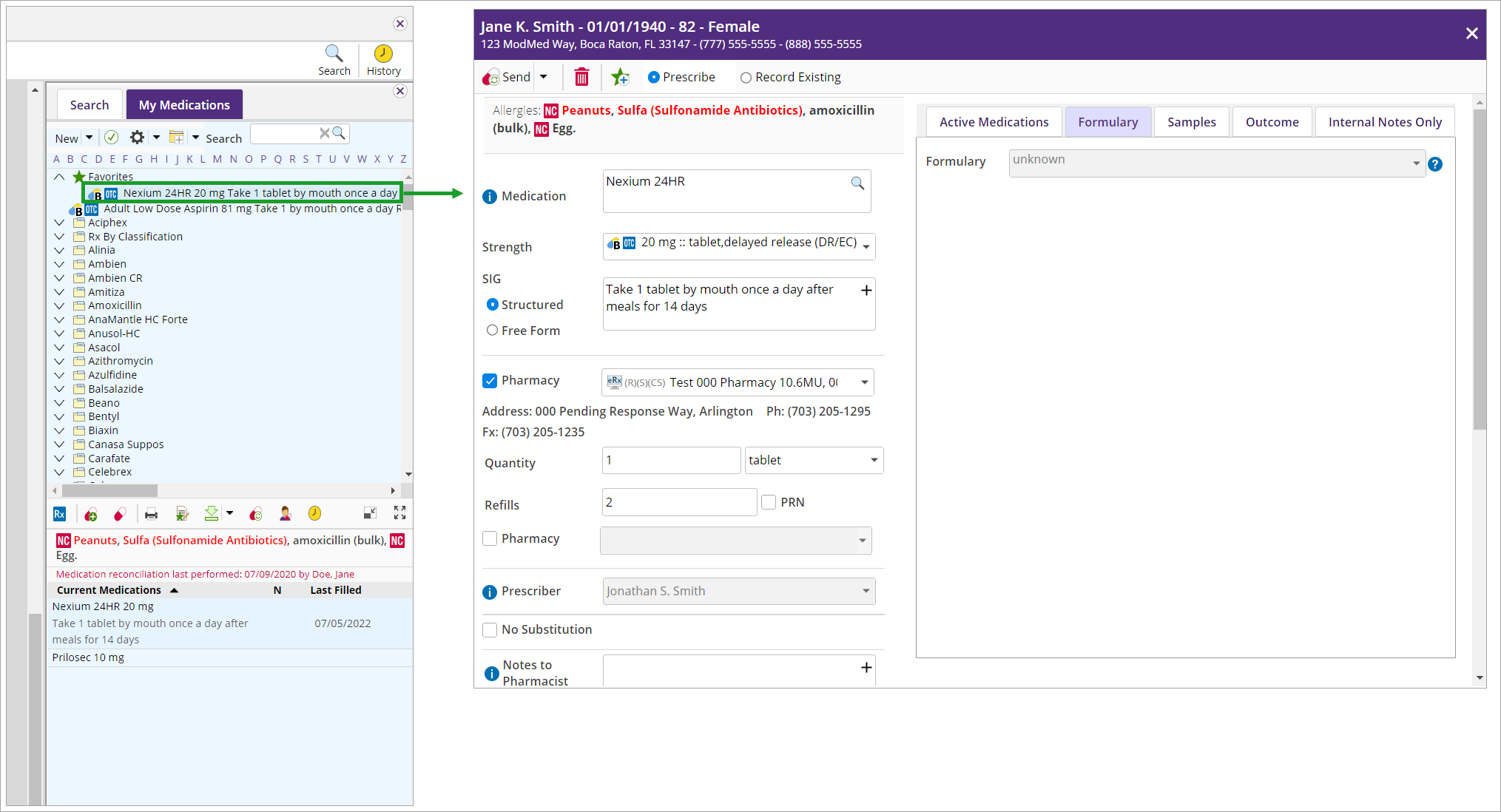Add SIG using the plus icon

pos(866,291)
